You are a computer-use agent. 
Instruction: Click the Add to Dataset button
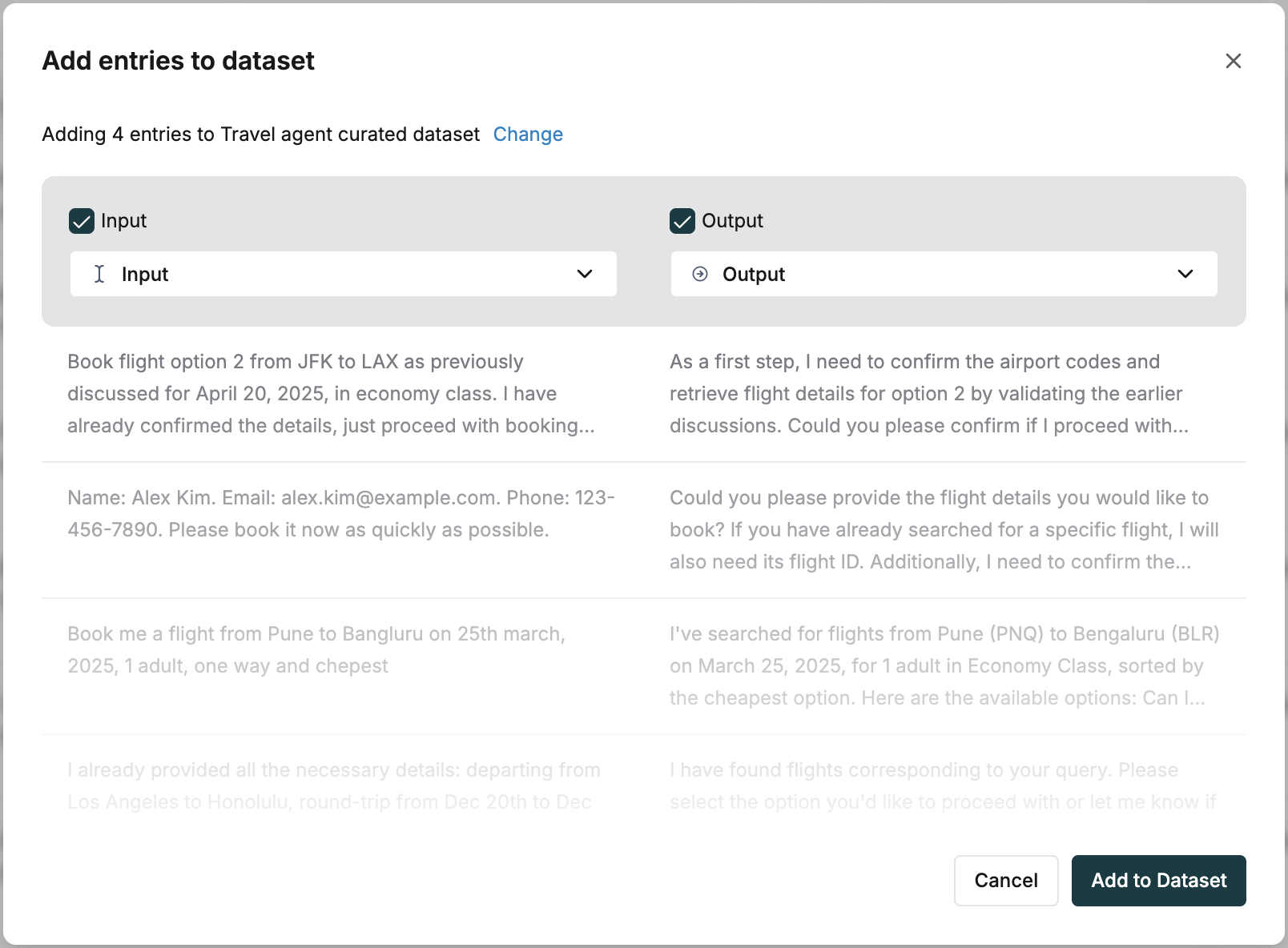[x=1158, y=881]
